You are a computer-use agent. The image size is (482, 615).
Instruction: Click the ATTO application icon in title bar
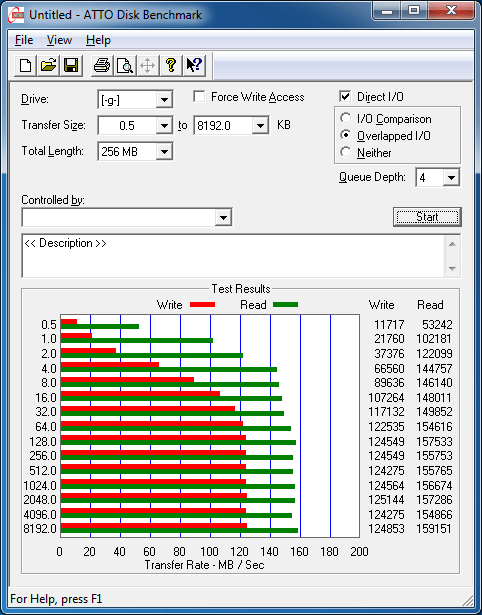coord(17,15)
